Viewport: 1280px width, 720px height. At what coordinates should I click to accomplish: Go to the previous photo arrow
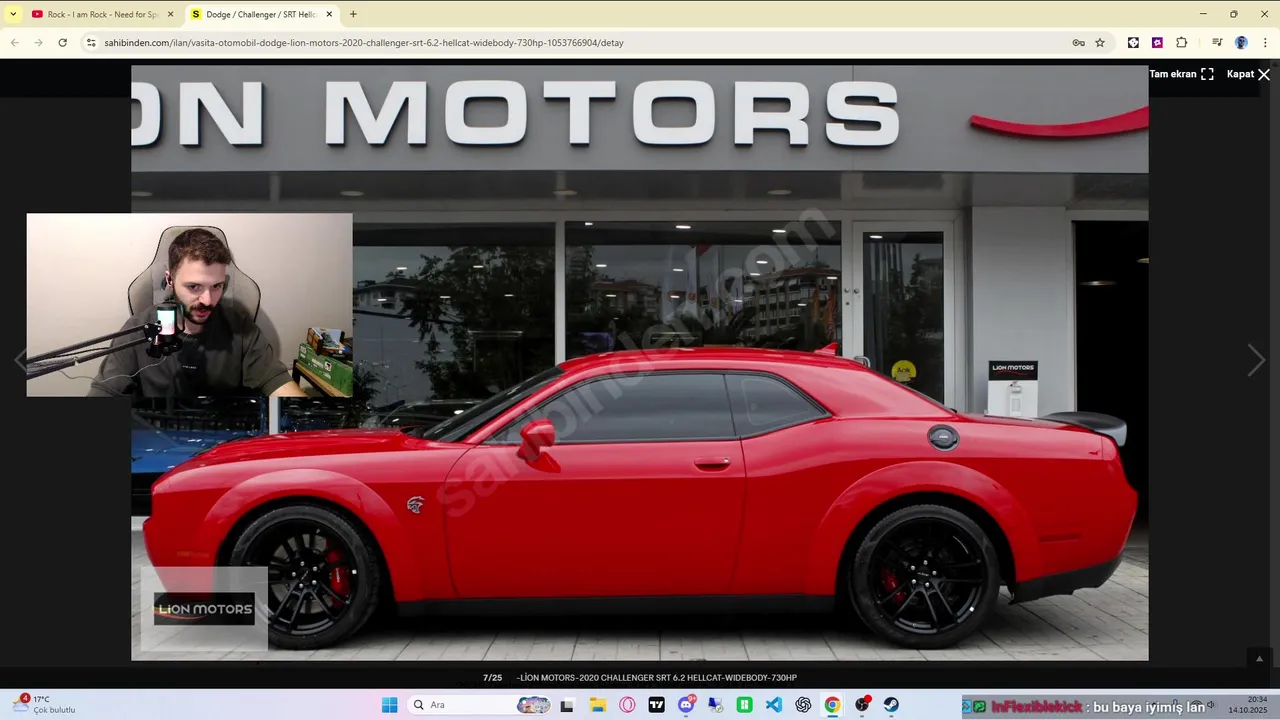(x=20, y=360)
